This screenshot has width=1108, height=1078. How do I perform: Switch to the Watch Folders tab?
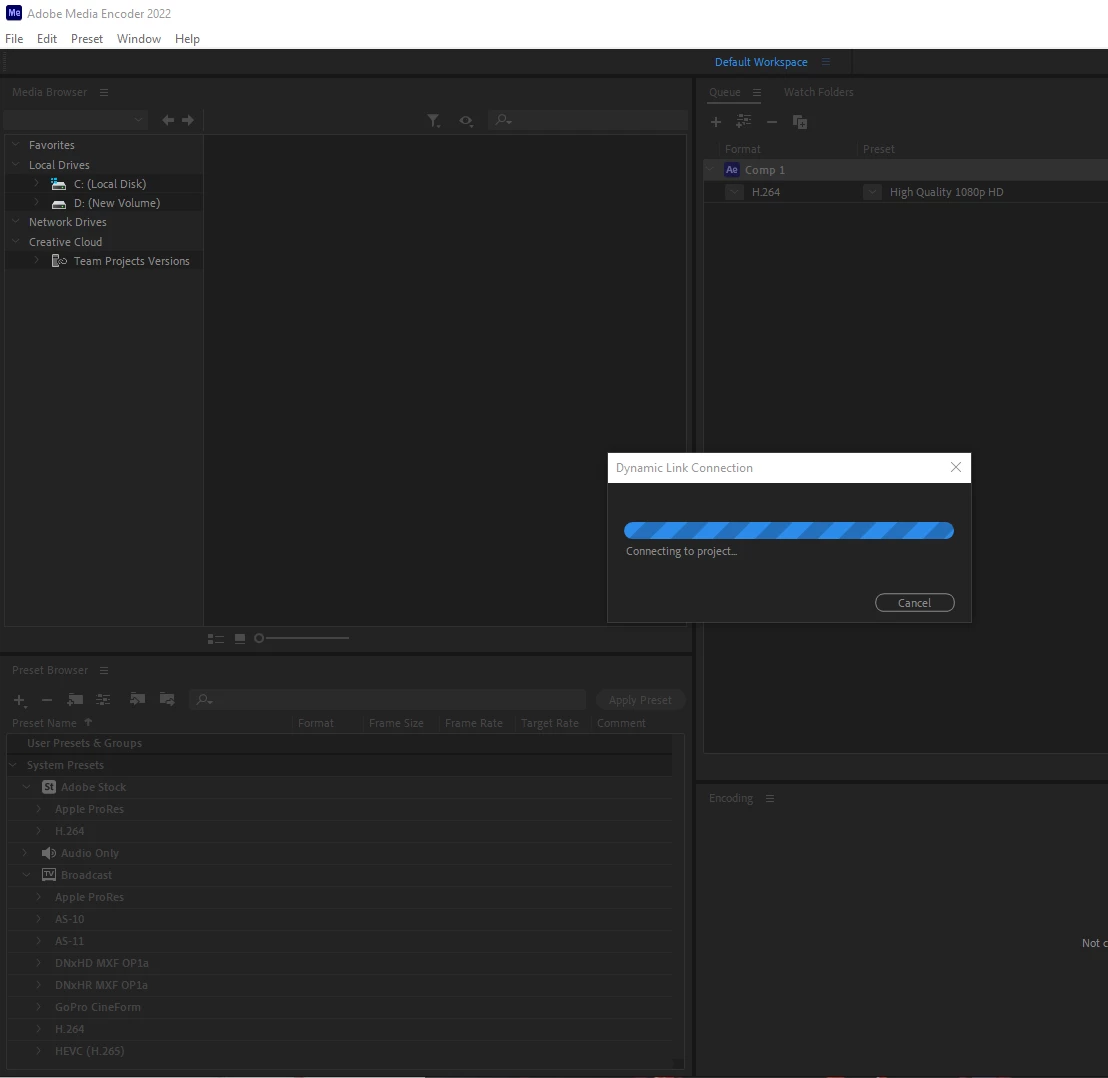818,93
